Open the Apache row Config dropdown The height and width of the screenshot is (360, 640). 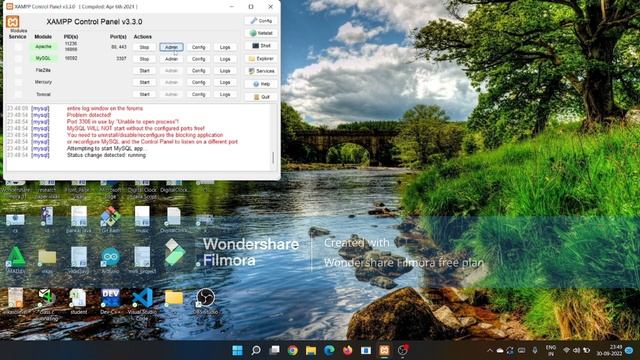pos(198,47)
